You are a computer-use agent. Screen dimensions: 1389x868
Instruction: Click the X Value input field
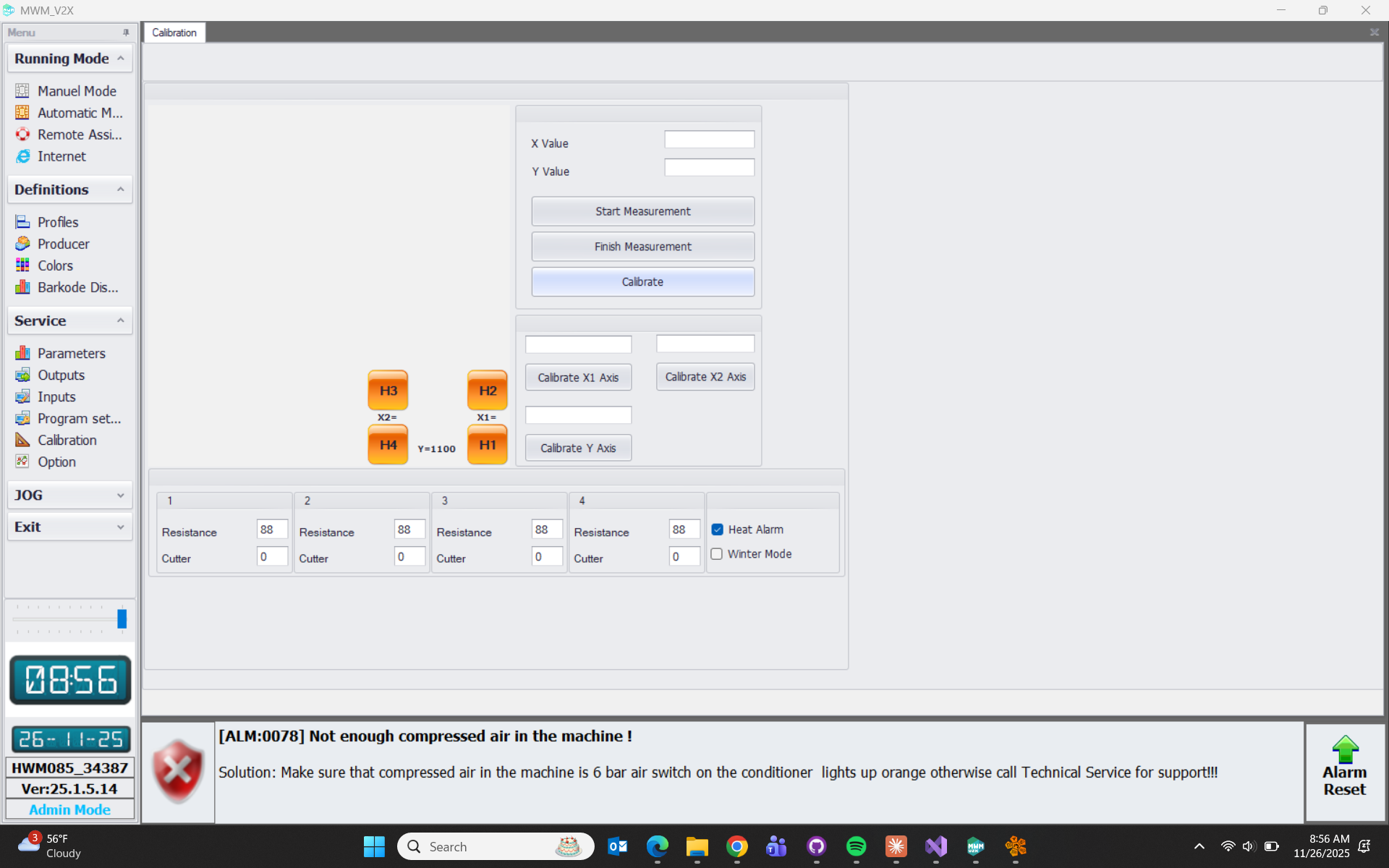point(709,140)
